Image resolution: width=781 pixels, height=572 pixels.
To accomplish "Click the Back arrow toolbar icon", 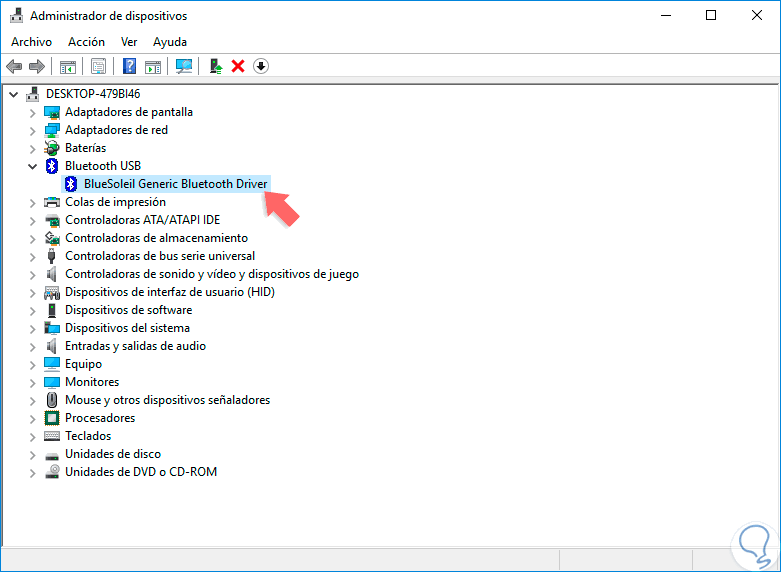I will pyautogui.click(x=14, y=66).
